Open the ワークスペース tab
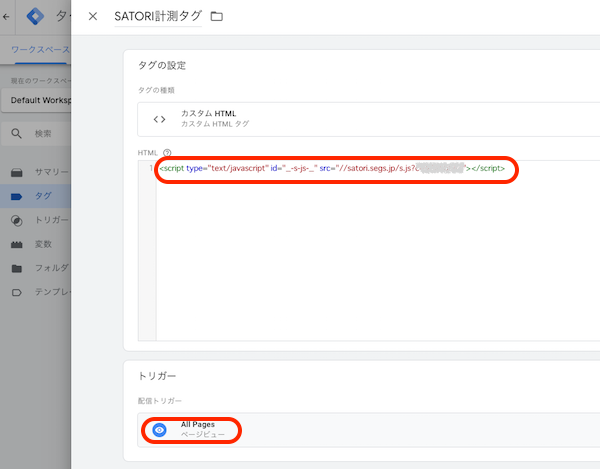This screenshot has width=600, height=469. click(x=41, y=50)
